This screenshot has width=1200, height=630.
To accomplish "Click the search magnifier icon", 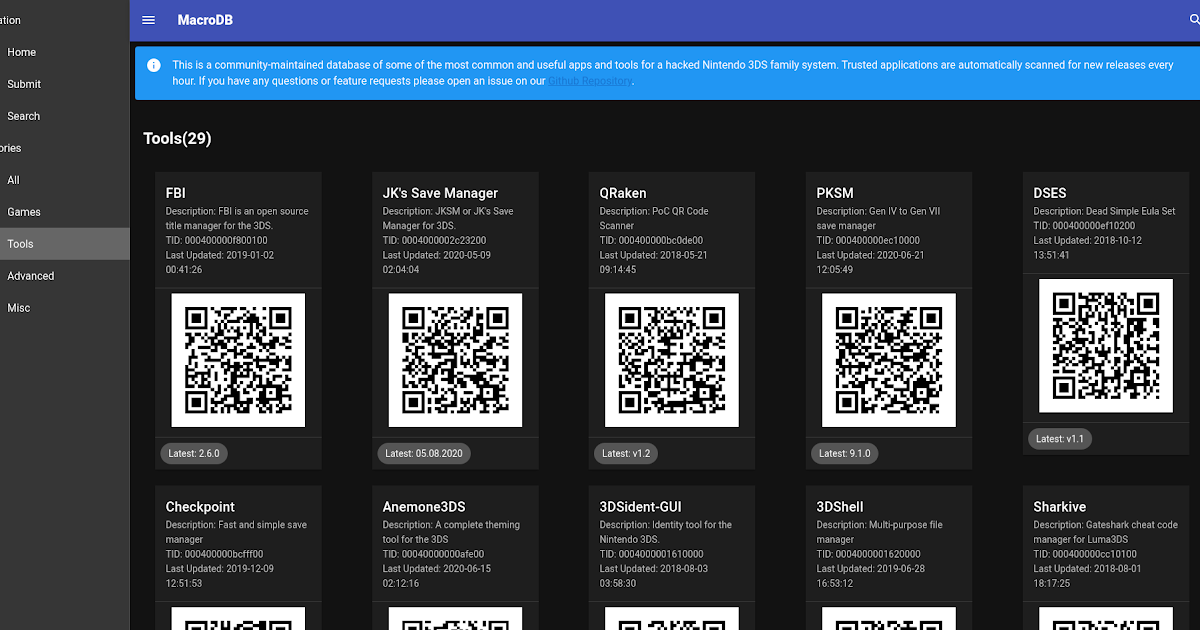I will tap(1194, 20).
